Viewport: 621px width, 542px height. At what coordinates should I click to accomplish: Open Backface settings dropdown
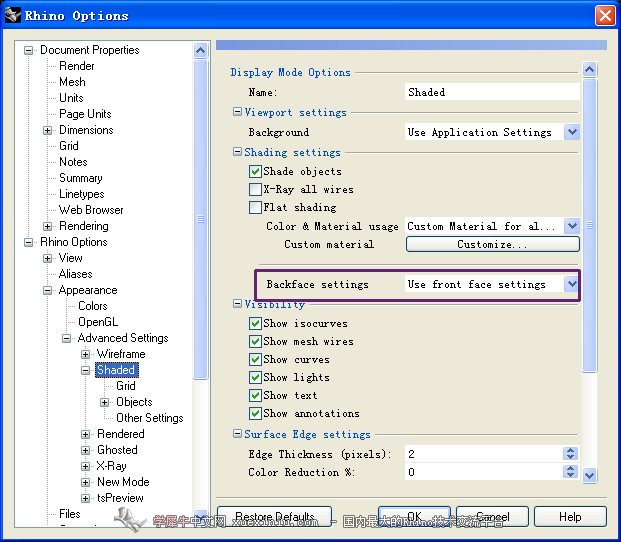[572, 284]
